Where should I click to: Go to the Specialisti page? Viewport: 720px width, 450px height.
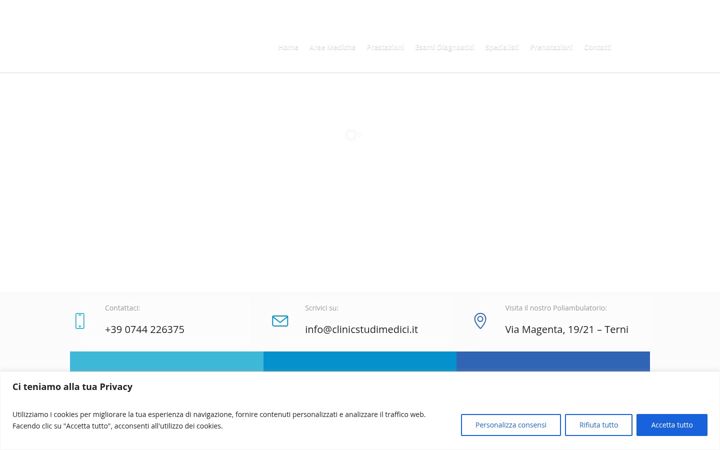coord(502,47)
